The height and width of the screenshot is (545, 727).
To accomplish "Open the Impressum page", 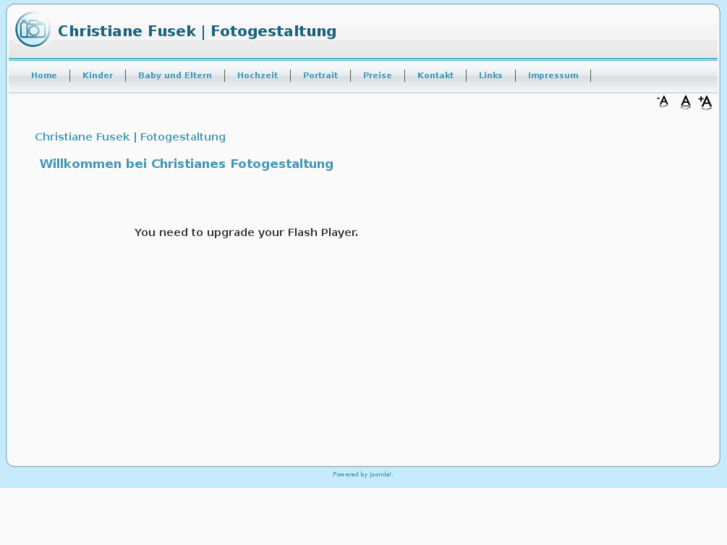I will [x=553, y=75].
